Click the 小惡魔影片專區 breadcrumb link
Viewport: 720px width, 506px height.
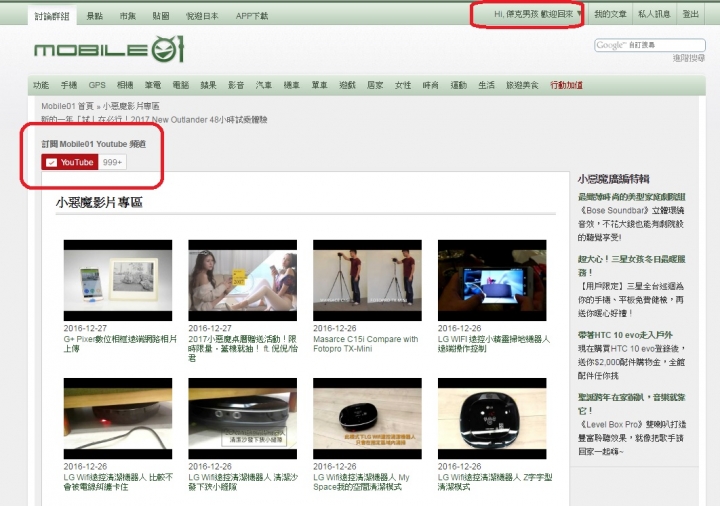pyautogui.click(x=131, y=106)
